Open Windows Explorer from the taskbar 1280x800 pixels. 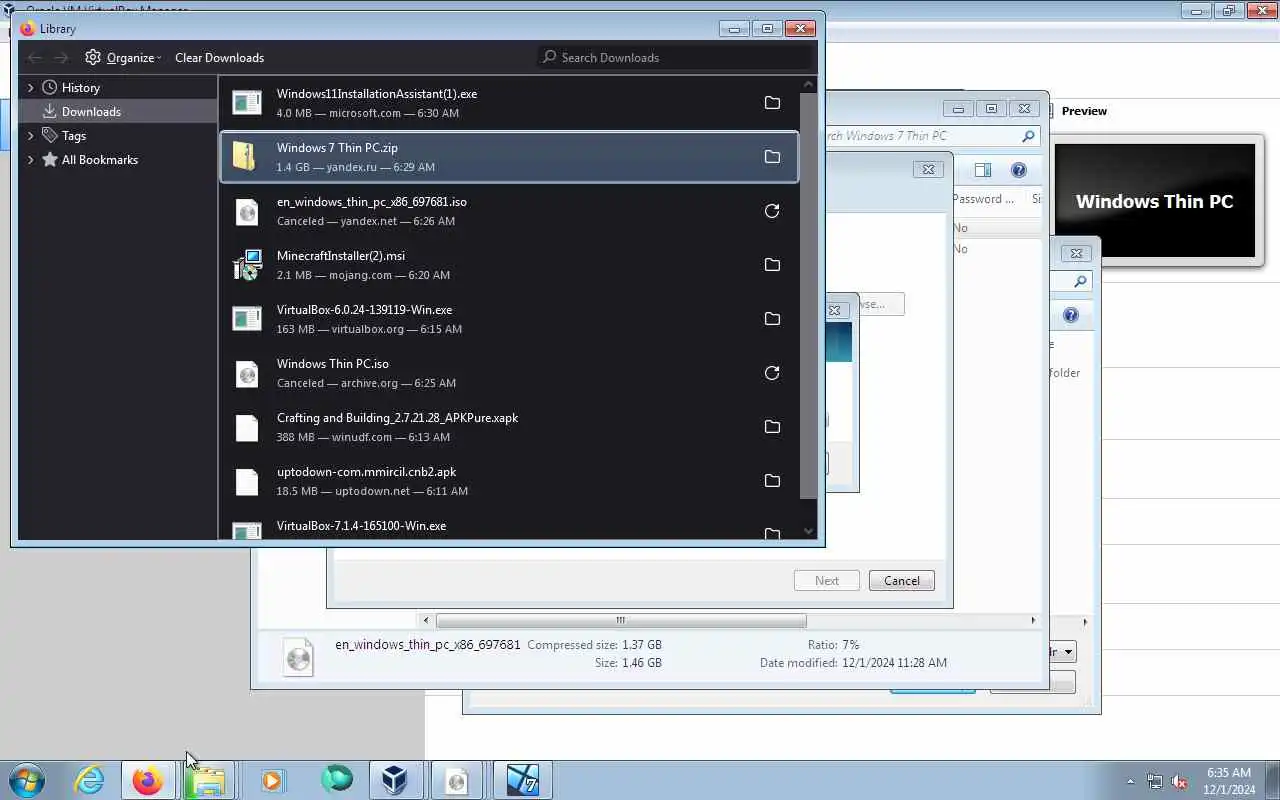[x=209, y=780]
